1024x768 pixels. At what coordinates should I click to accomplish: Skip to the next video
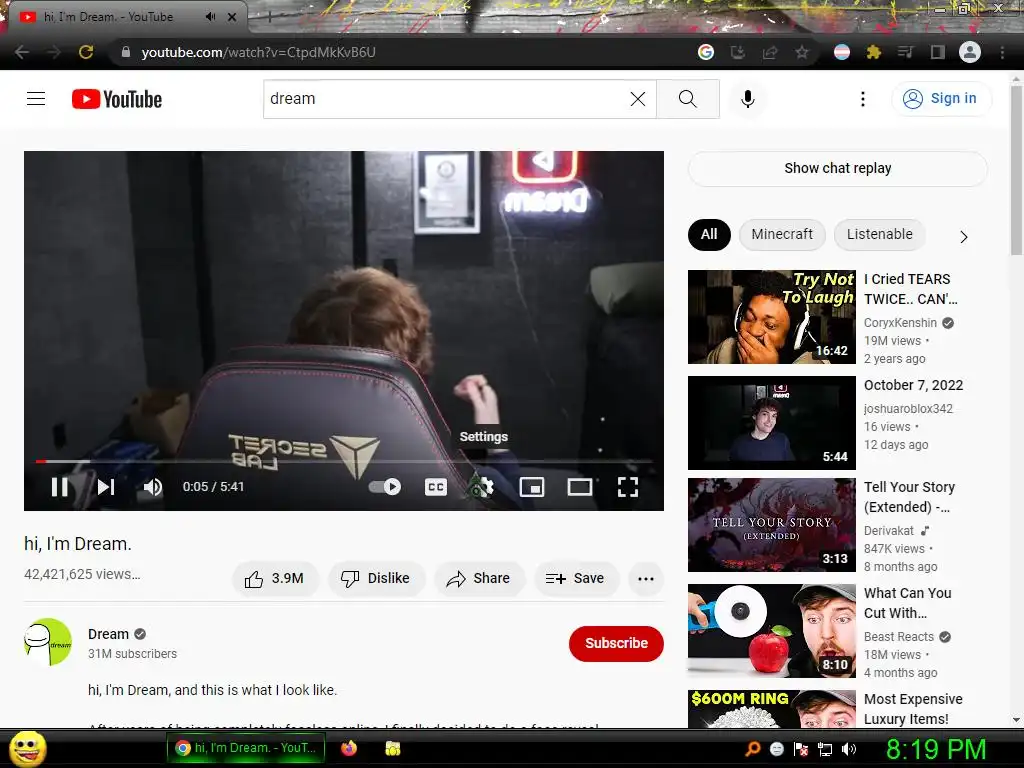pyautogui.click(x=106, y=487)
